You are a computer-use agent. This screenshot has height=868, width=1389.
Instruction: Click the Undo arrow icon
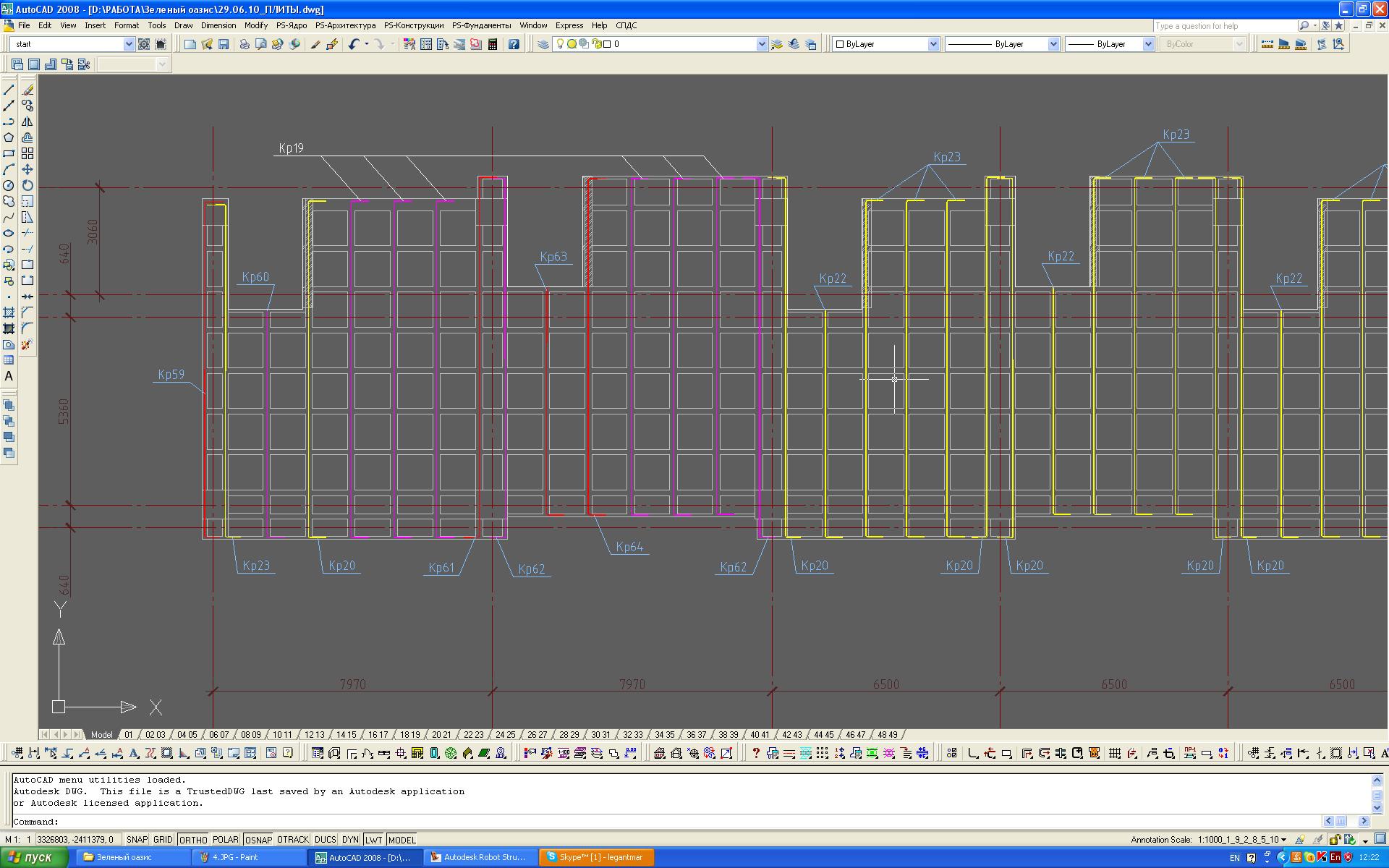click(x=353, y=44)
